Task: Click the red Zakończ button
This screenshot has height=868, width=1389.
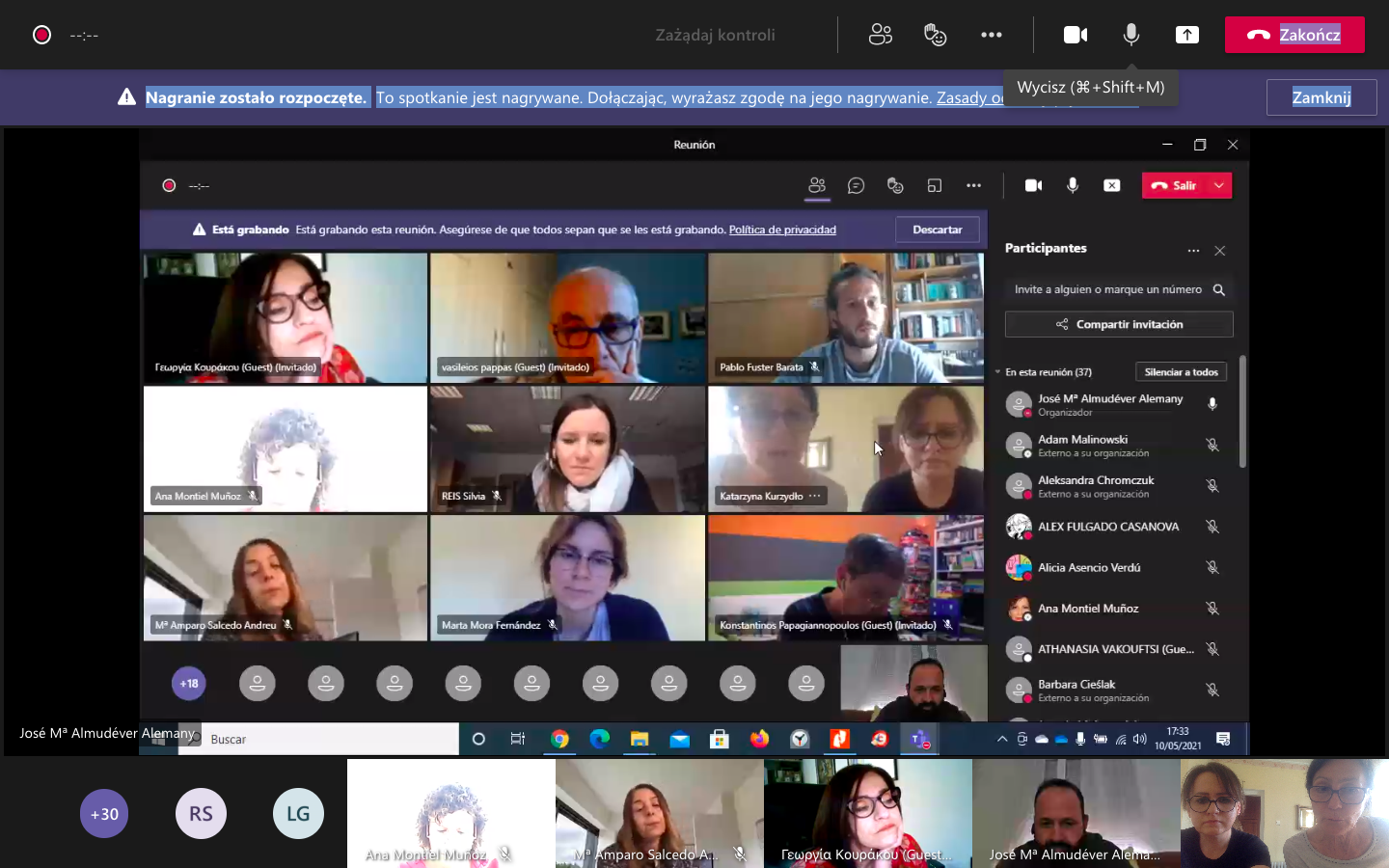Action: pyautogui.click(x=1294, y=35)
